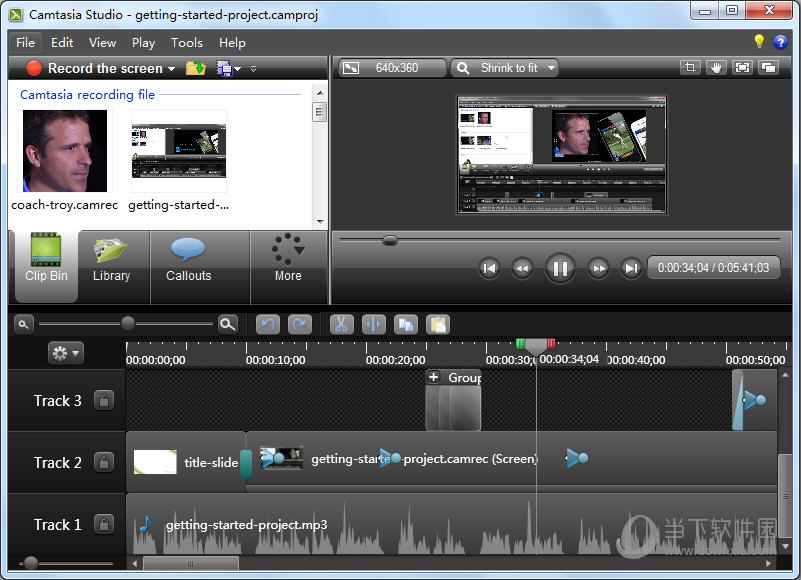This screenshot has width=801, height=580.
Task: Toggle the lock on Track 1
Action: (x=104, y=524)
